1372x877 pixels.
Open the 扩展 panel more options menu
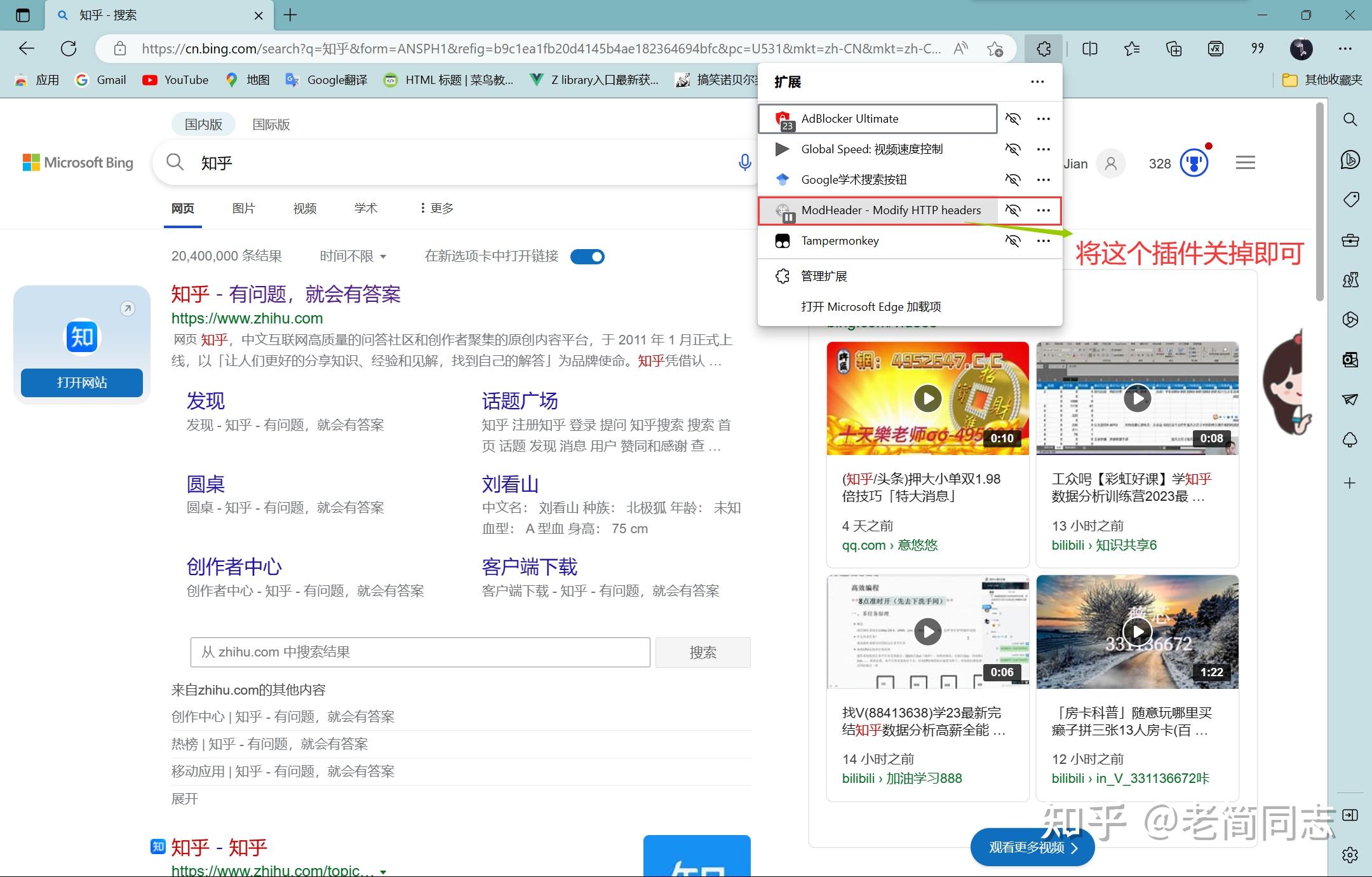click(x=1037, y=81)
